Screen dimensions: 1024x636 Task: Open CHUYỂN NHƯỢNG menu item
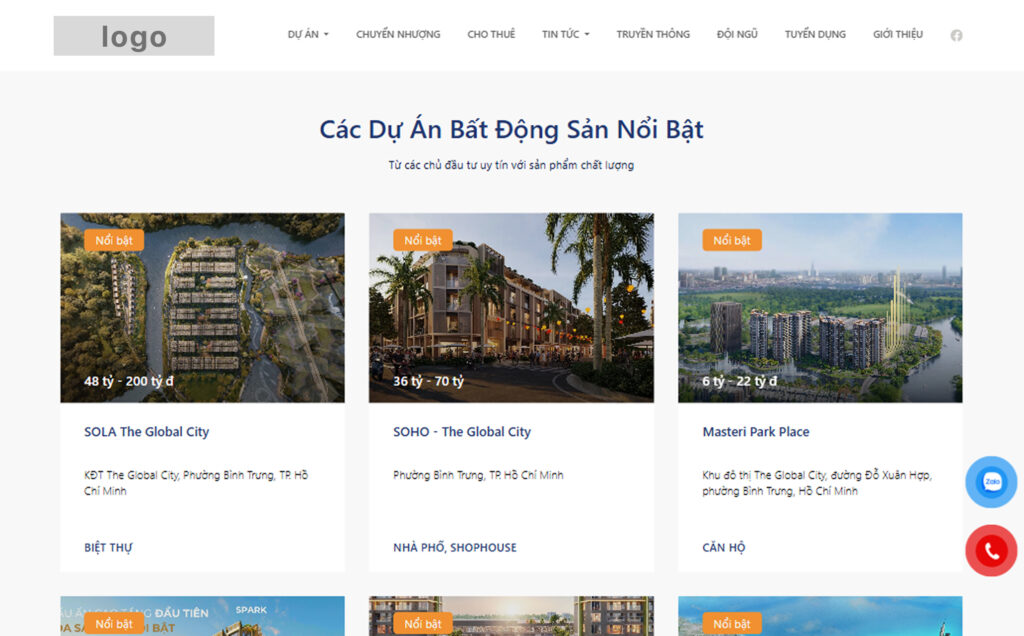click(398, 34)
